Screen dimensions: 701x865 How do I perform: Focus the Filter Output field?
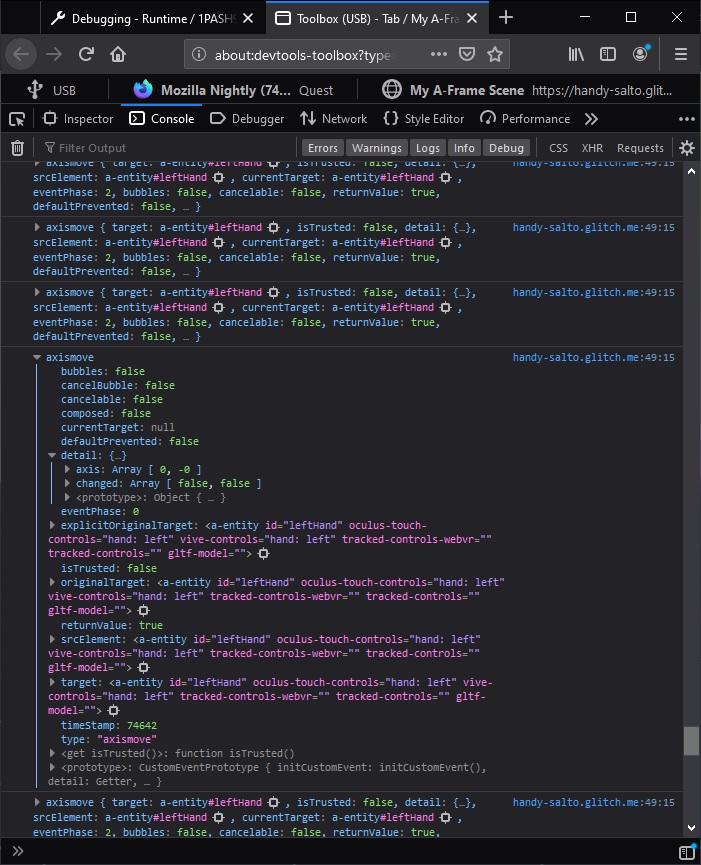click(x=171, y=148)
